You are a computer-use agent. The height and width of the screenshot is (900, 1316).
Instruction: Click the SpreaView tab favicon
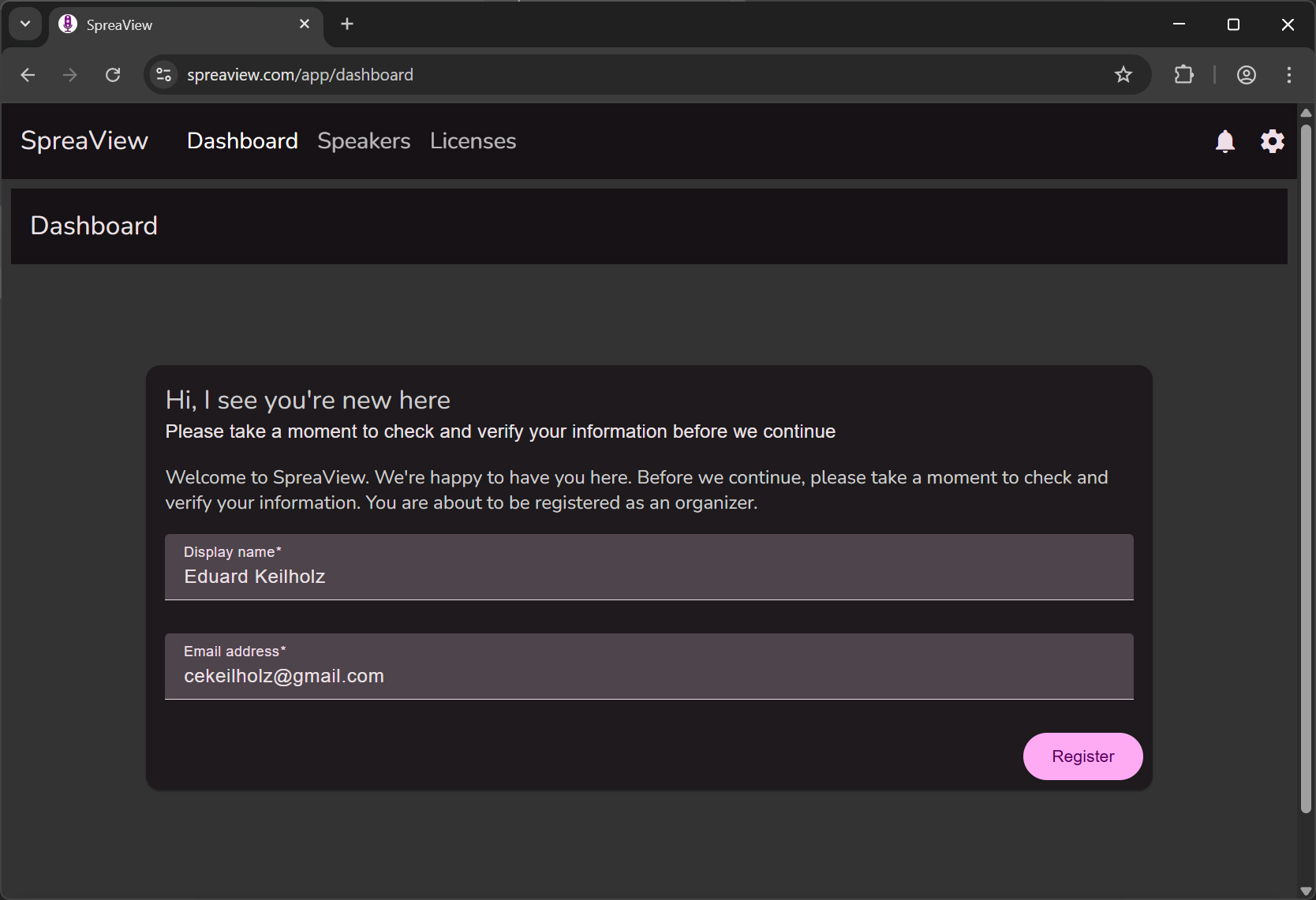pyautogui.click(x=68, y=24)
